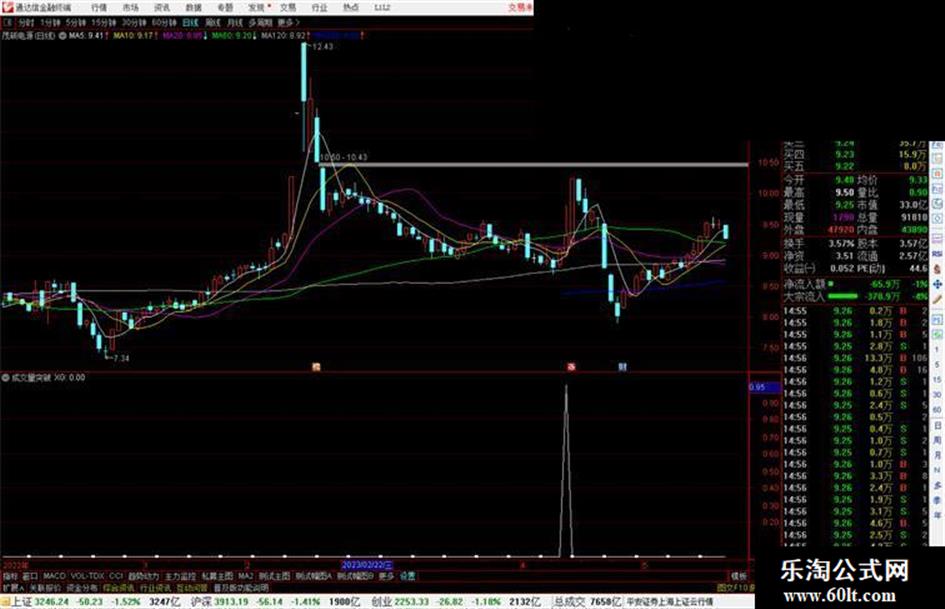
Task: Click the MA settings circle icon
Action: click(x=62, y=36)
